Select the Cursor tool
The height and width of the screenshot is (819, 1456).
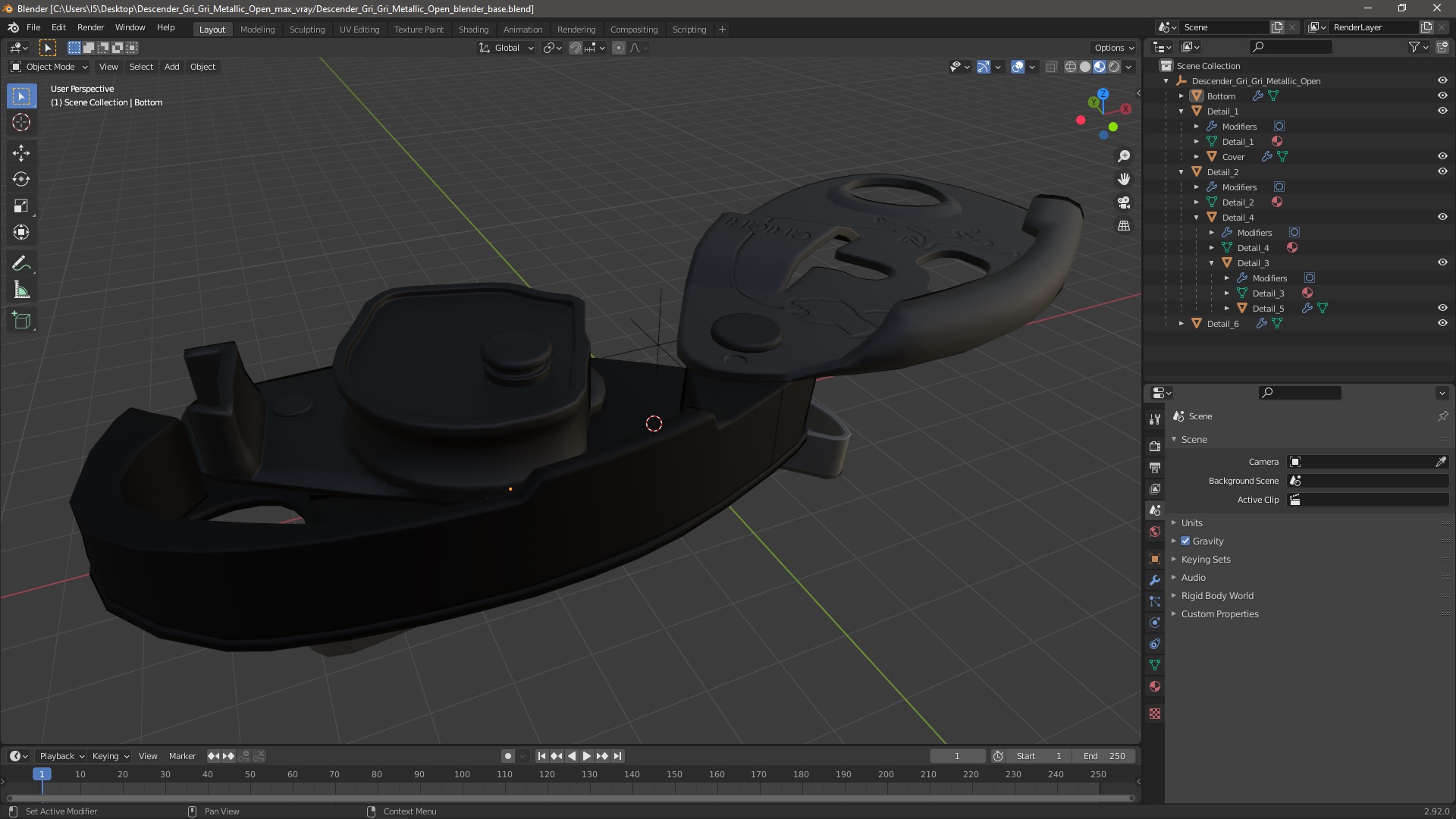[21, 123]
